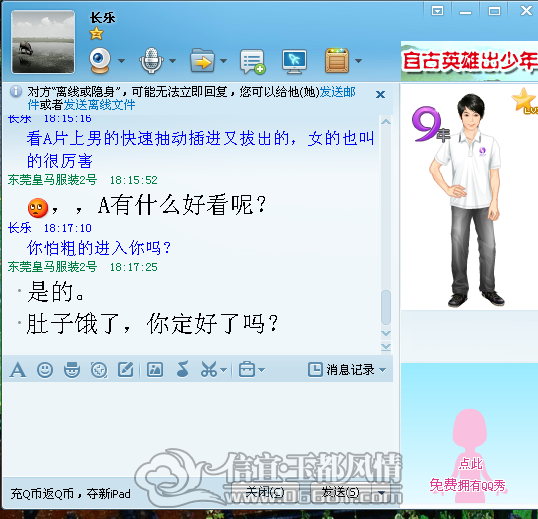Launch remote desktop assistance monitor icon
Viewport: 538px width, 519px height.
click(x=294, y=61)
